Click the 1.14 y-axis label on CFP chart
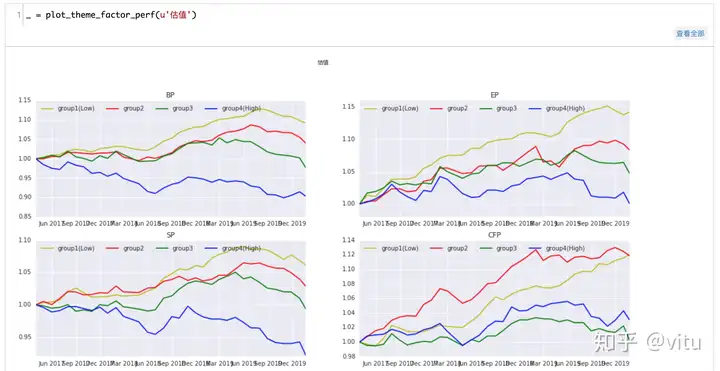 click(349, 240)
